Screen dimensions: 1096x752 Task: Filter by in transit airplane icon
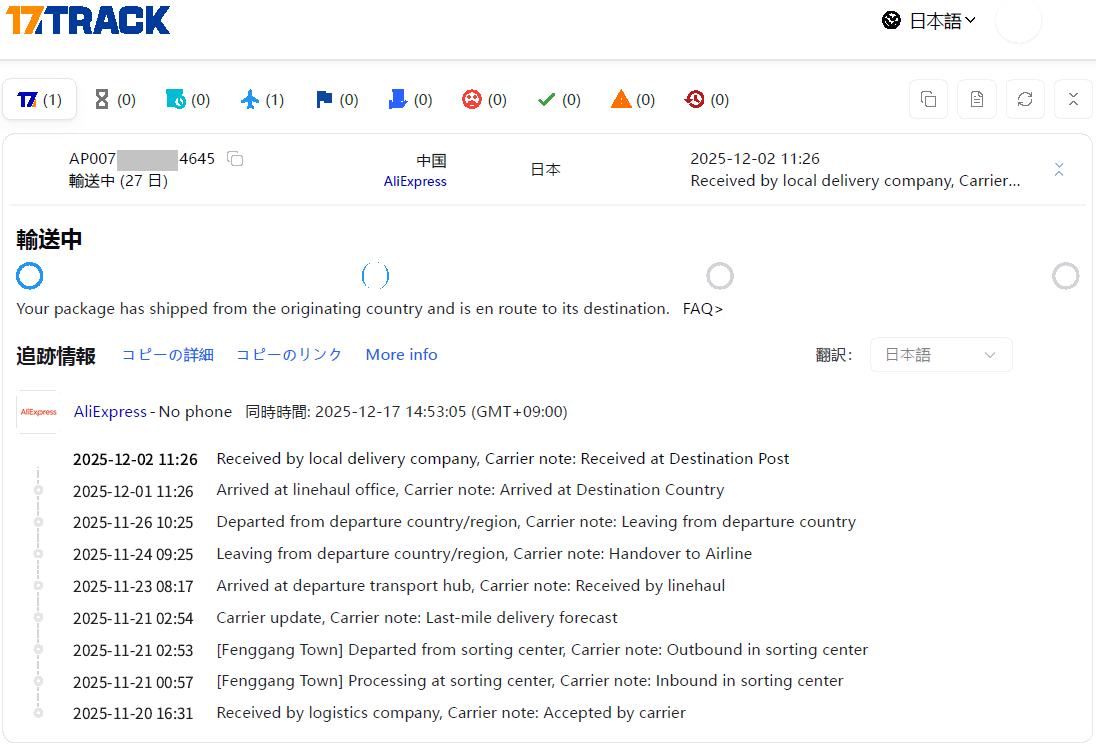pos(262,100)
